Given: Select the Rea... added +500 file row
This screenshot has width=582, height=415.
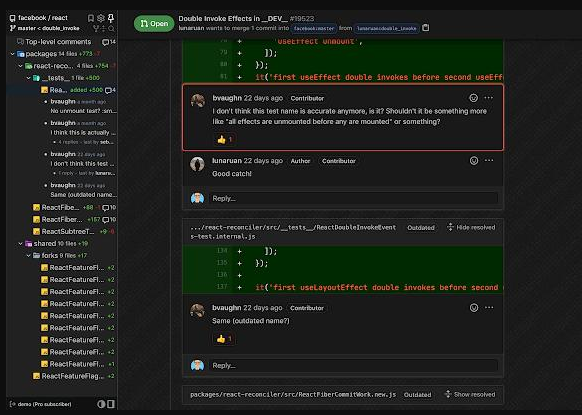Looking at the screenshot, I should (x=61, y=90).
